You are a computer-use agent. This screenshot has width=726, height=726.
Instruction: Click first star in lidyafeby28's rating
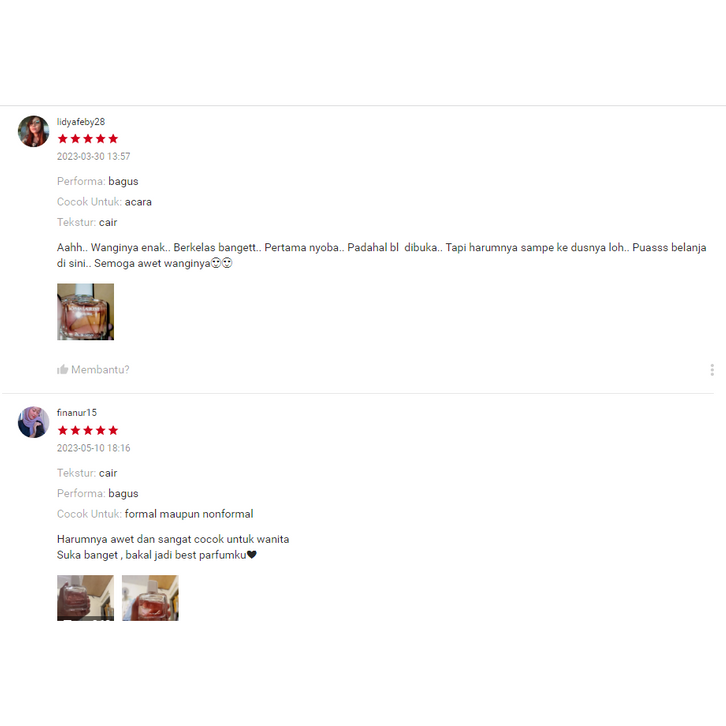pos(63,139)
